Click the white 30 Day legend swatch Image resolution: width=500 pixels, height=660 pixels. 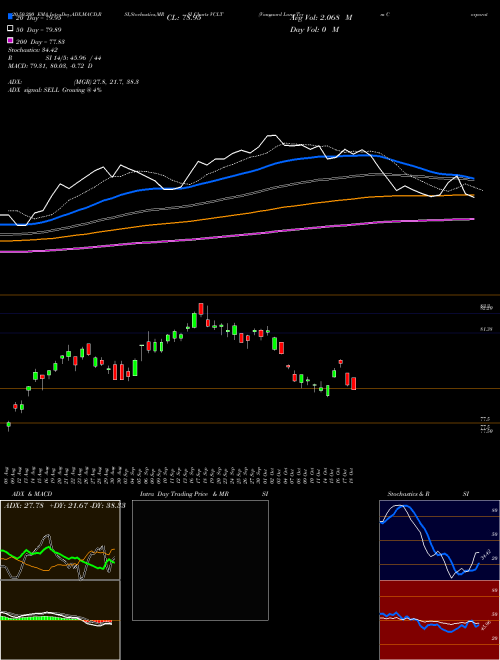tap(10, 29)
